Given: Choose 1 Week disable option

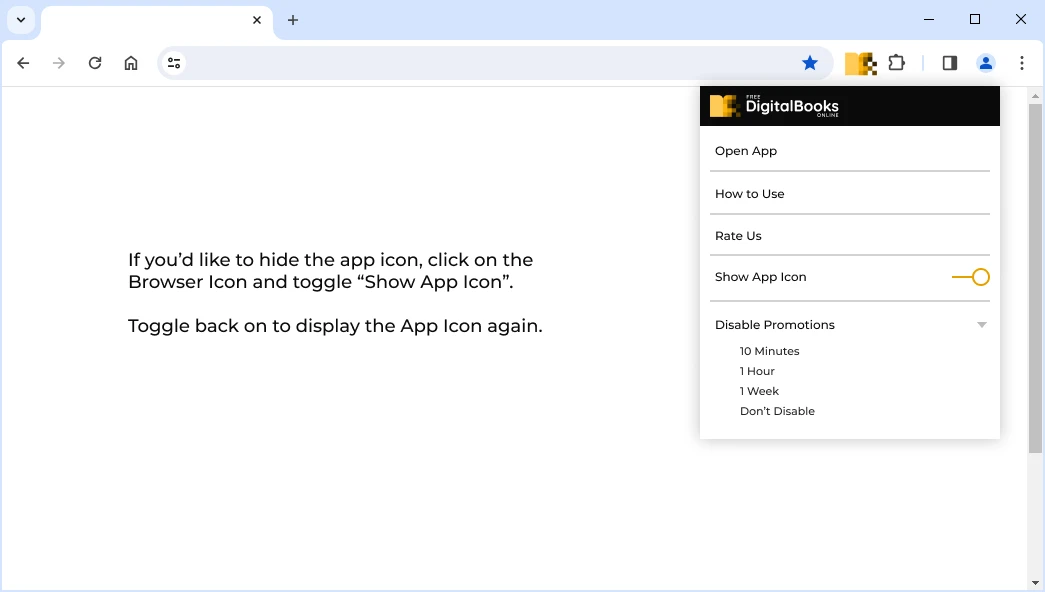Looking at the screenshot, I should tap(759, 391).
